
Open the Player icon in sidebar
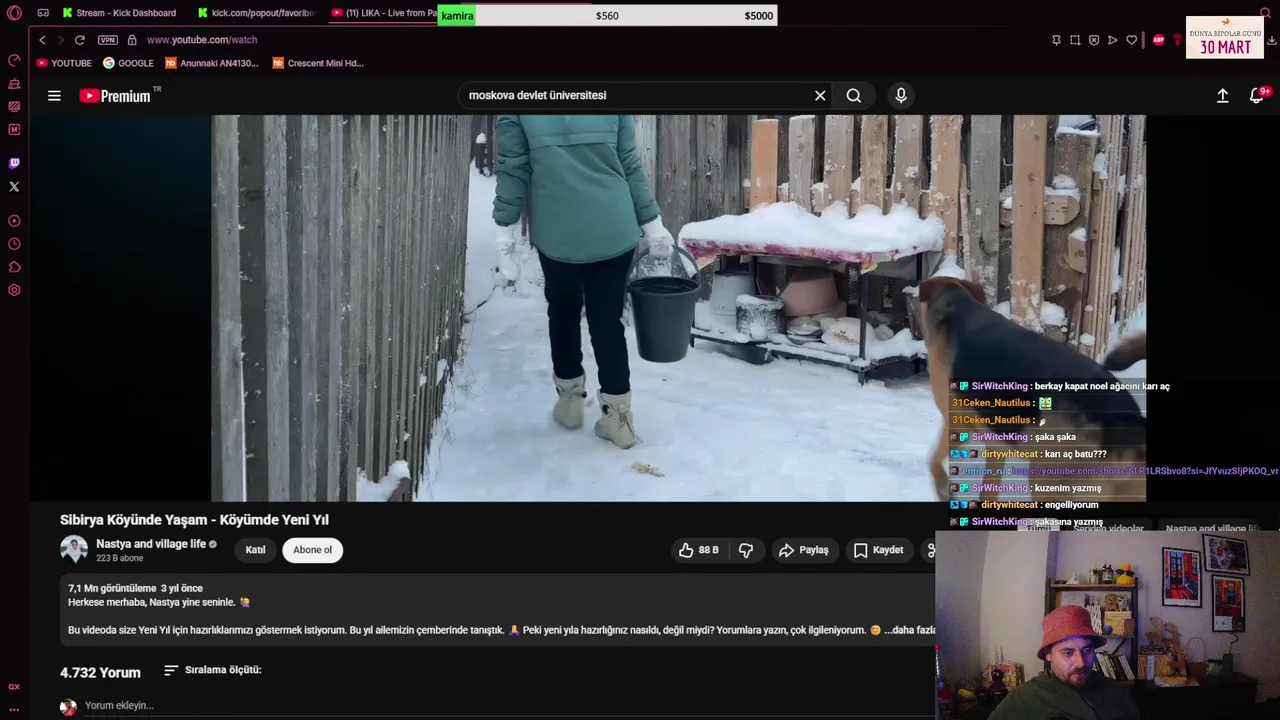14,221
